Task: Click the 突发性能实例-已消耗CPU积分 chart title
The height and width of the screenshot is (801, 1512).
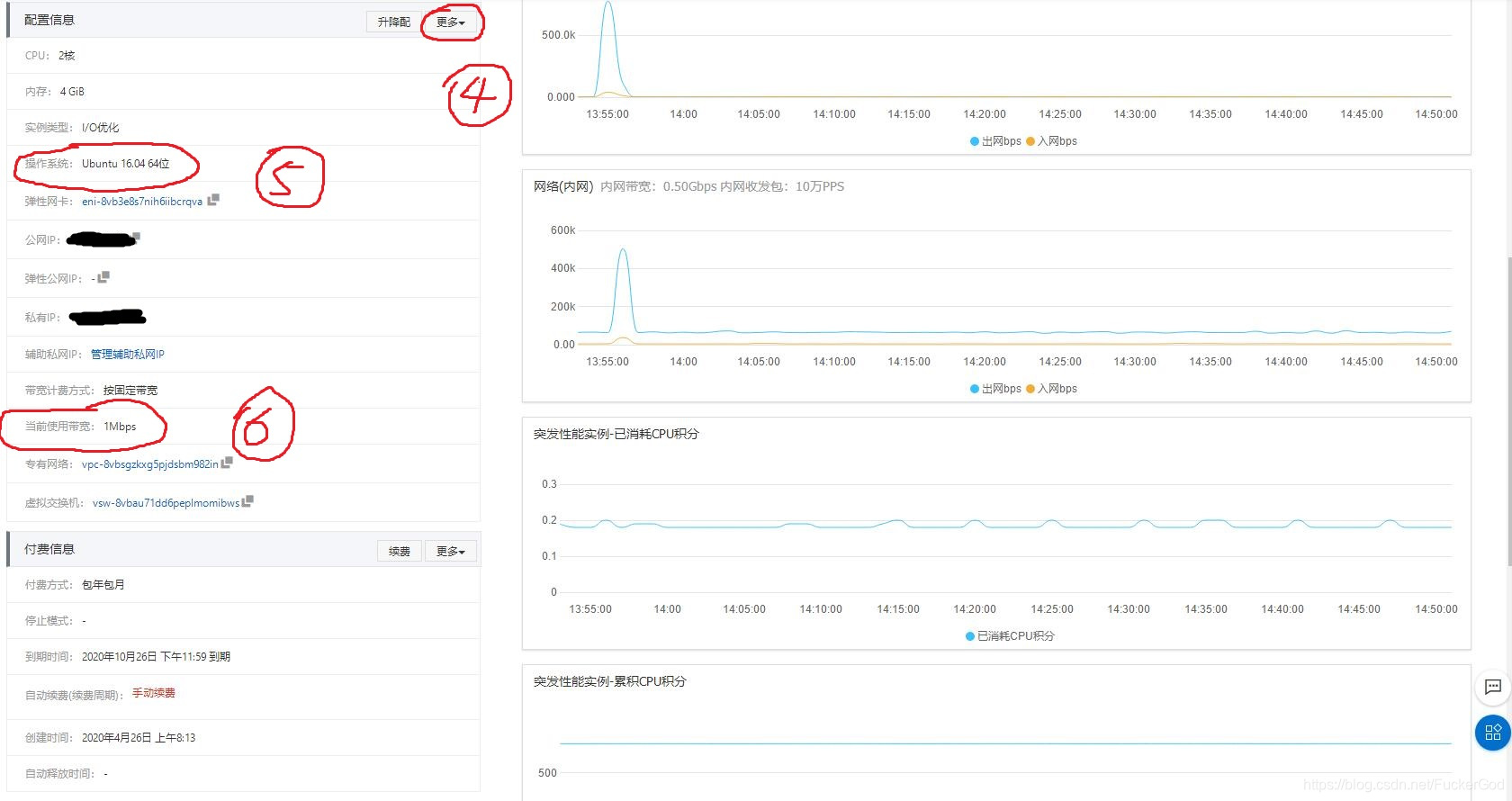Action: [x=616, y=434]
